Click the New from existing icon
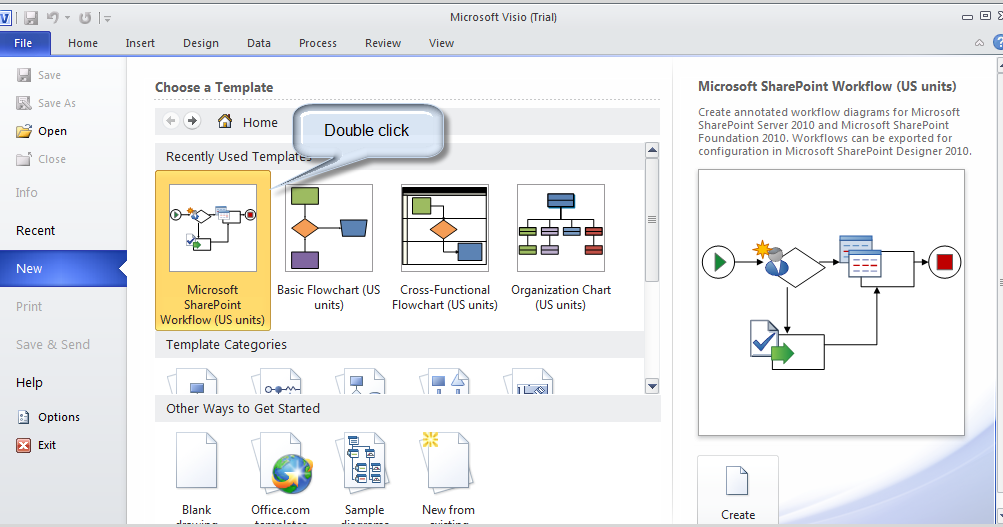1003x527 pixels. [447, 464]
